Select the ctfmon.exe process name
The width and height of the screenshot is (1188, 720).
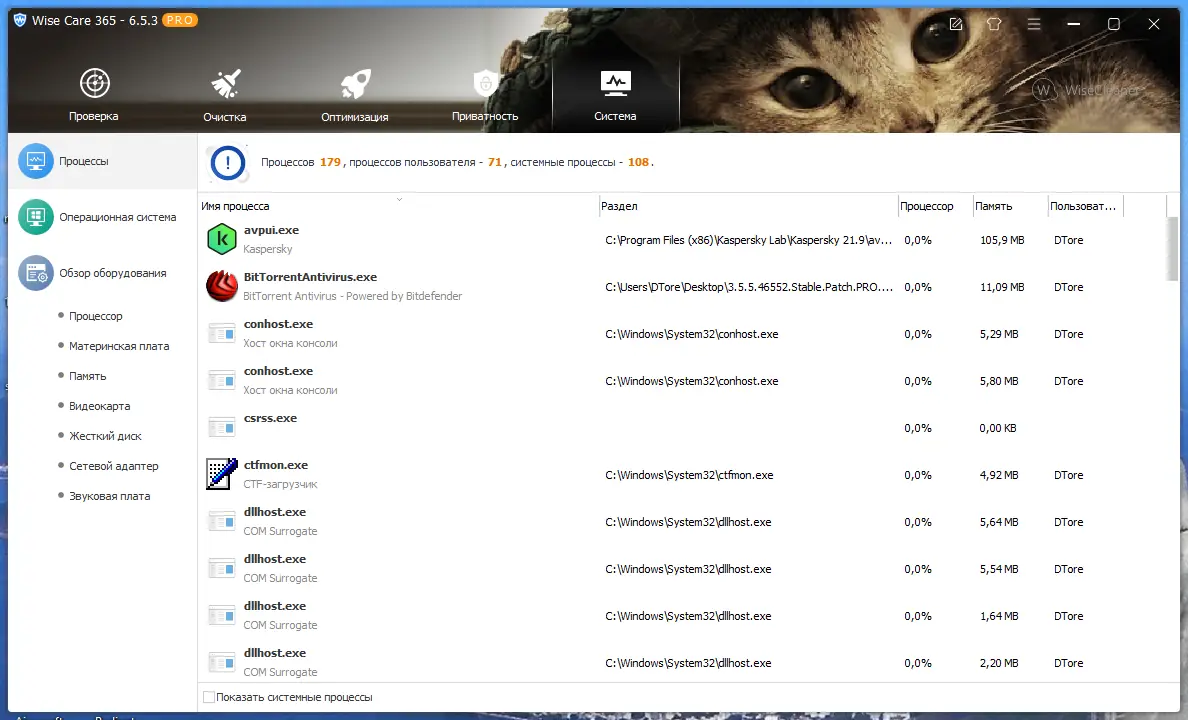(276, 465)
